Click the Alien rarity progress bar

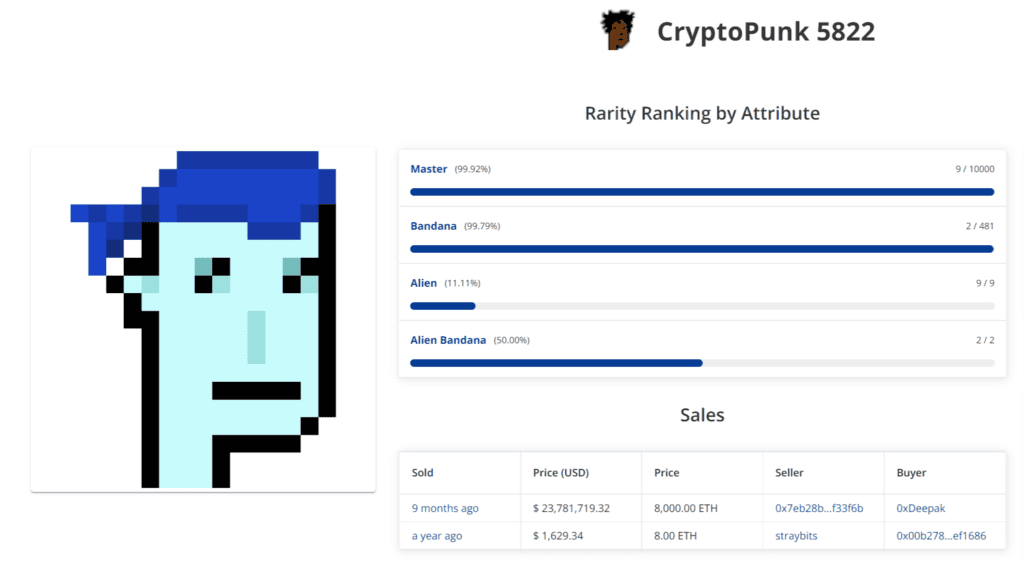(x=702, y=305)
